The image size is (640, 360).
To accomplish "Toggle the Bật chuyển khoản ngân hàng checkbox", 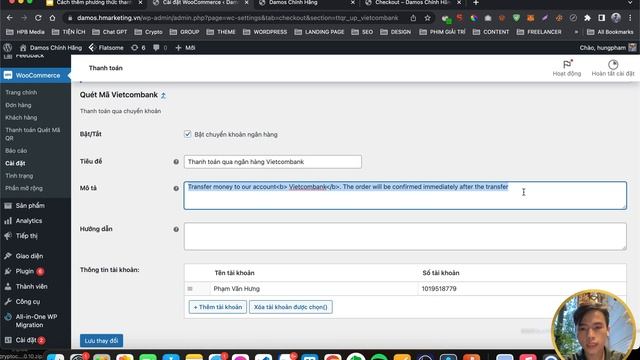I will (x=187, y=134).
